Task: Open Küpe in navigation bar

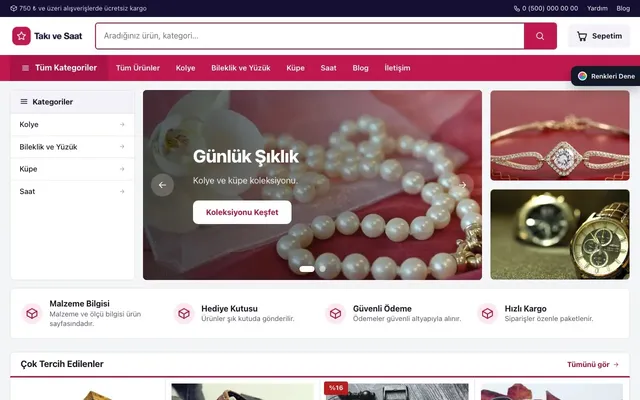Action: click(x=296, y=68)
